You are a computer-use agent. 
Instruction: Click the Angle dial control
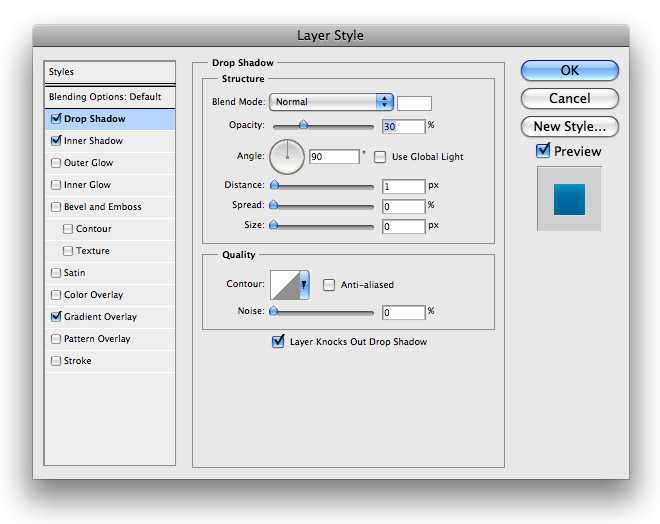[287, 157]
